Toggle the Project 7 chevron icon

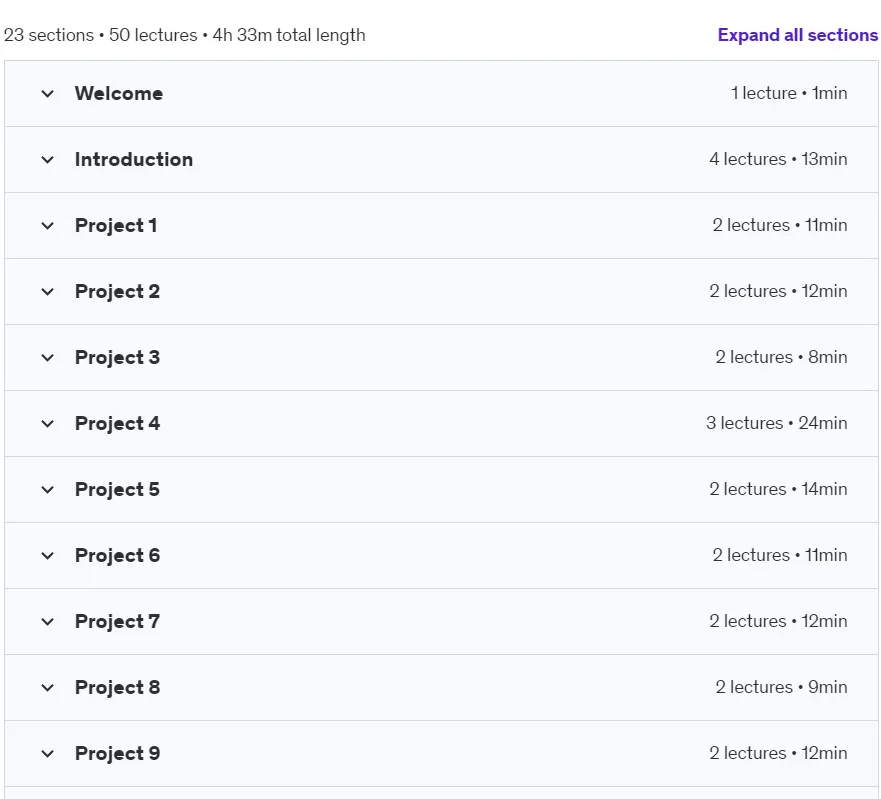(x=48, y=622)
